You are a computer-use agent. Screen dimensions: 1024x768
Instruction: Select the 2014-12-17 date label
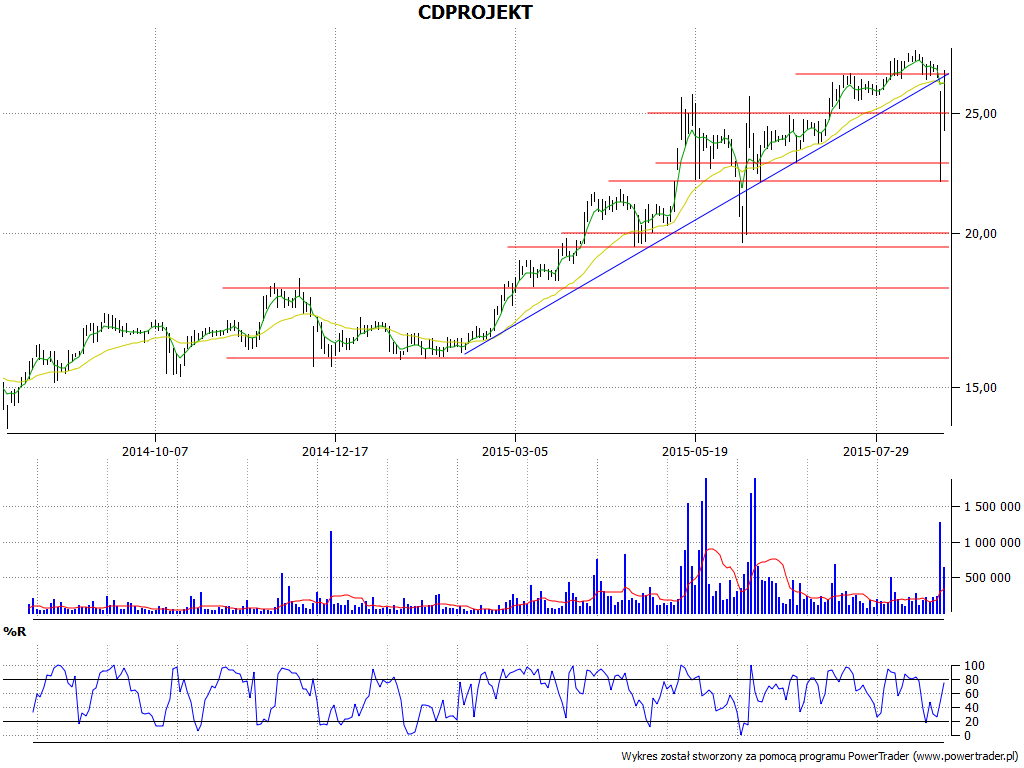coord(335,451)
